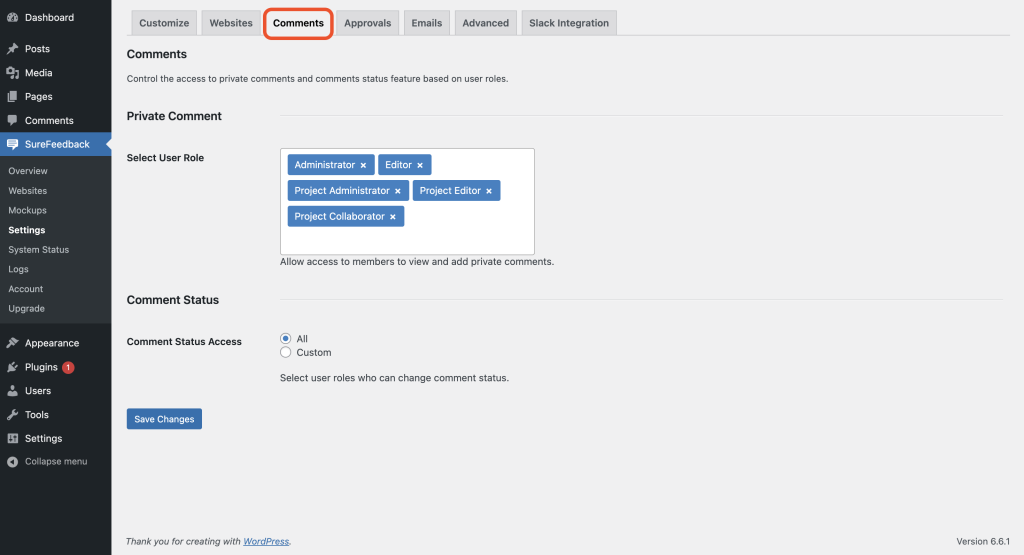Remove the Project Editor role tag

[x=488, y=191]
